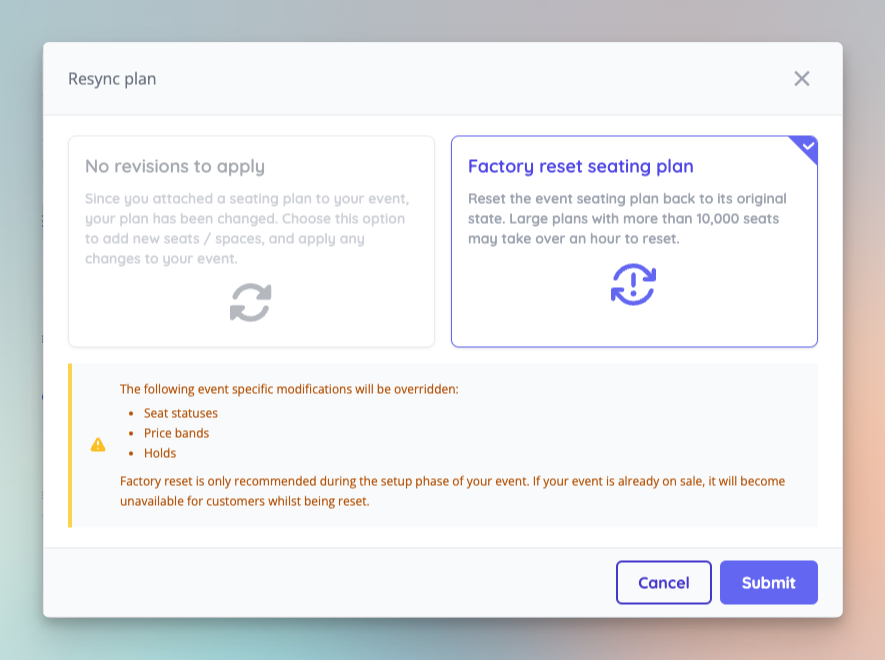Click the X to dismiss the dialog
The height and width of the screenshot is (660, 885).
point(801,78)
